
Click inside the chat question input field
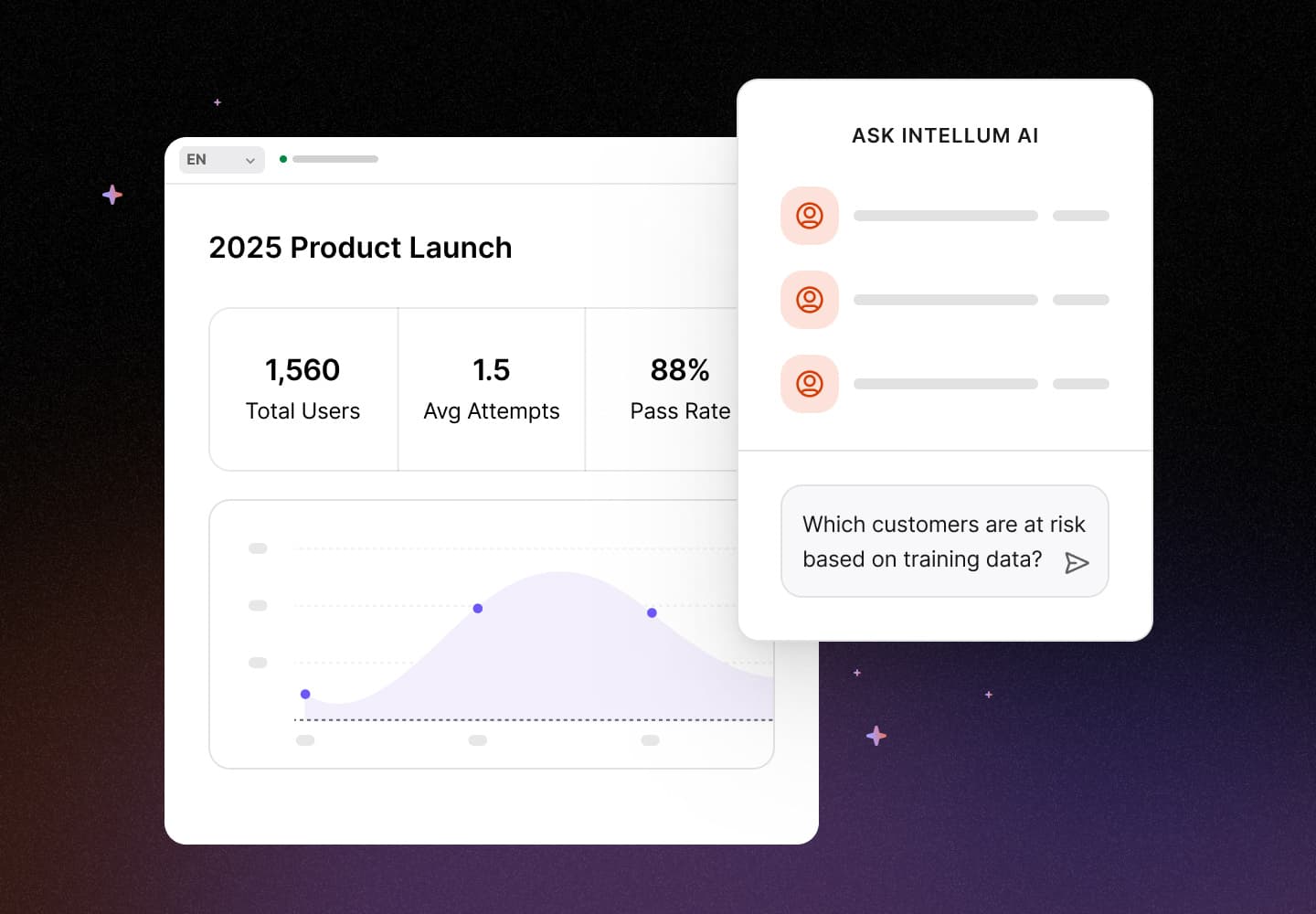pos(923,541)
